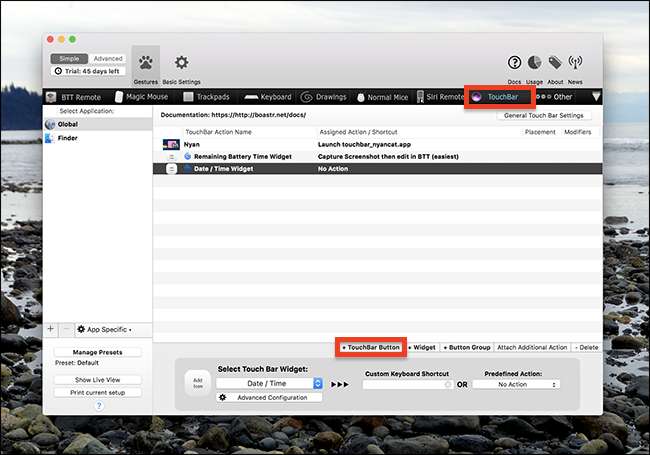The image size is (650, 455).
Task: Open the Predefined Action dropdown
Action: coord(516,385)
